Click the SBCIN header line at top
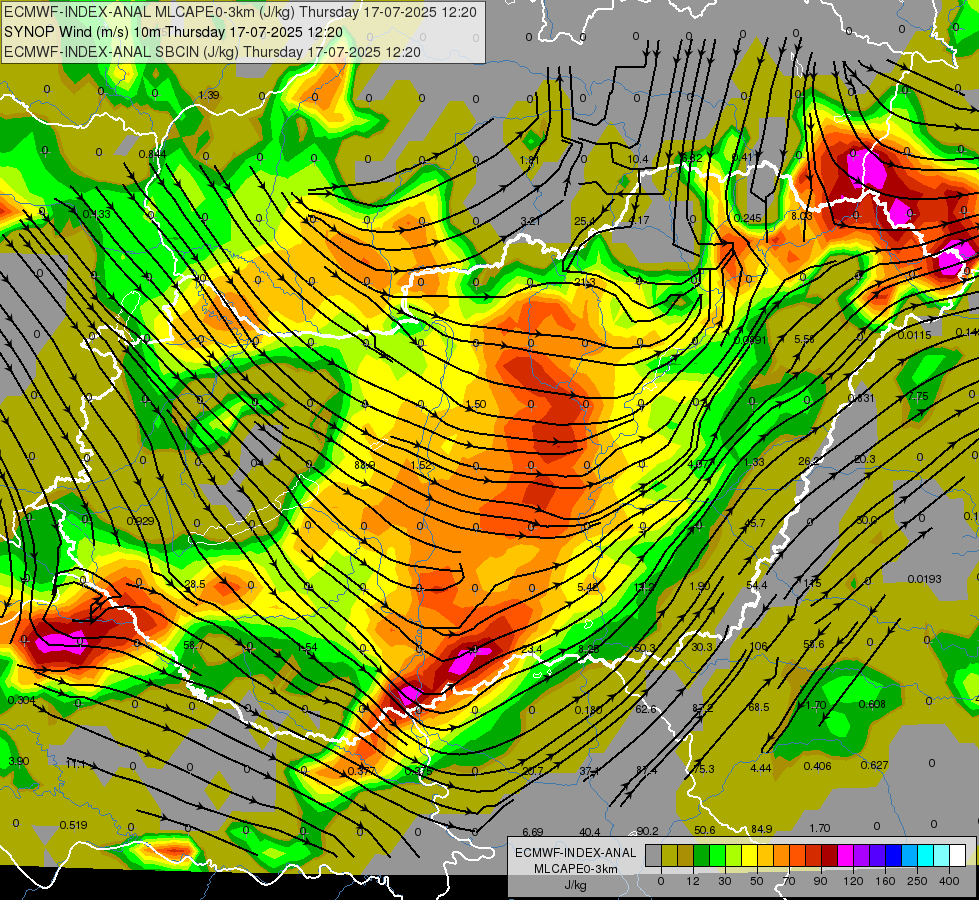The width and height of the screenshot is (979, 900). (x=212, y=52)
